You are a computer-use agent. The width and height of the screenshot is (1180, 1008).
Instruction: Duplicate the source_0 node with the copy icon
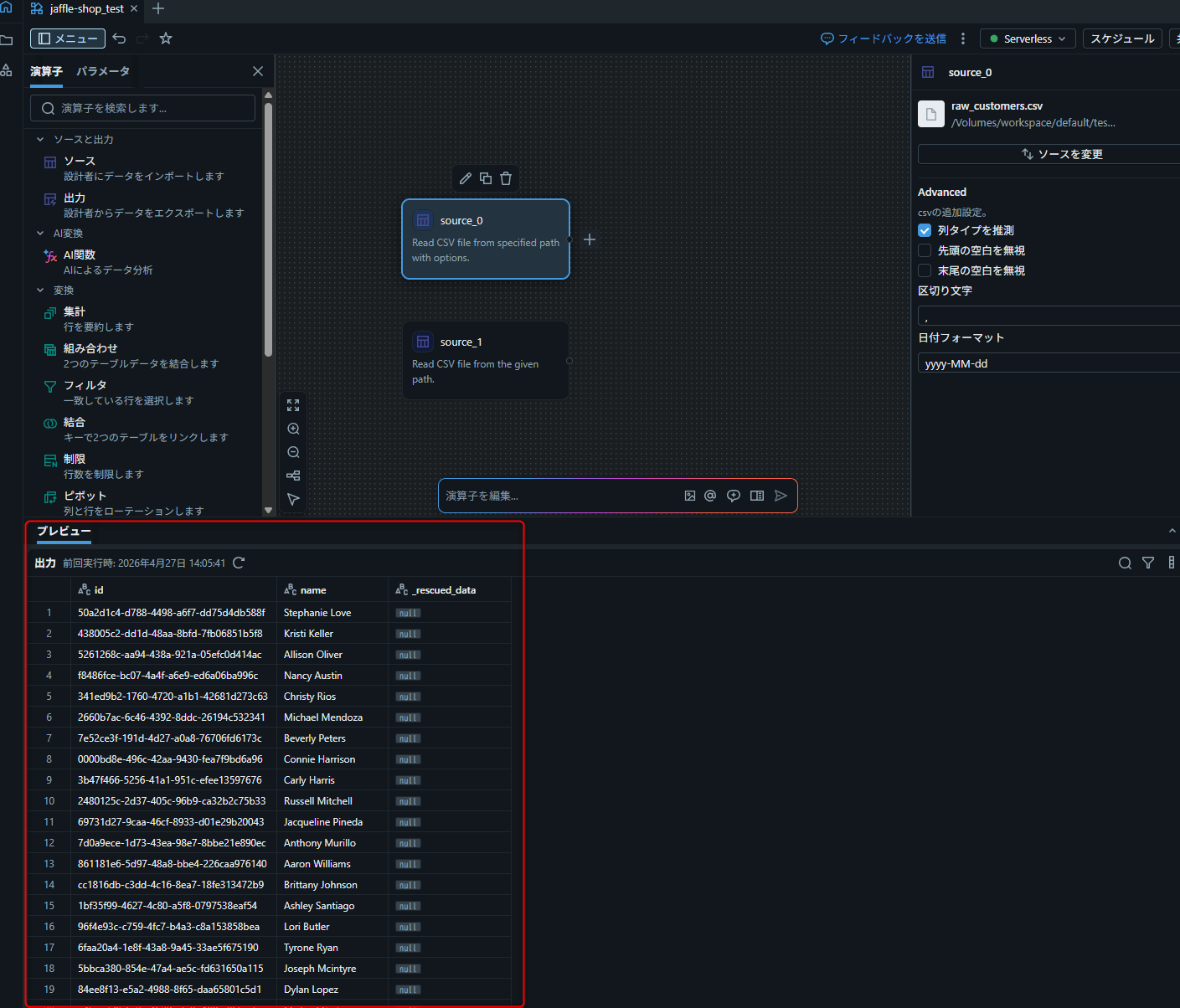click(486, 178)
